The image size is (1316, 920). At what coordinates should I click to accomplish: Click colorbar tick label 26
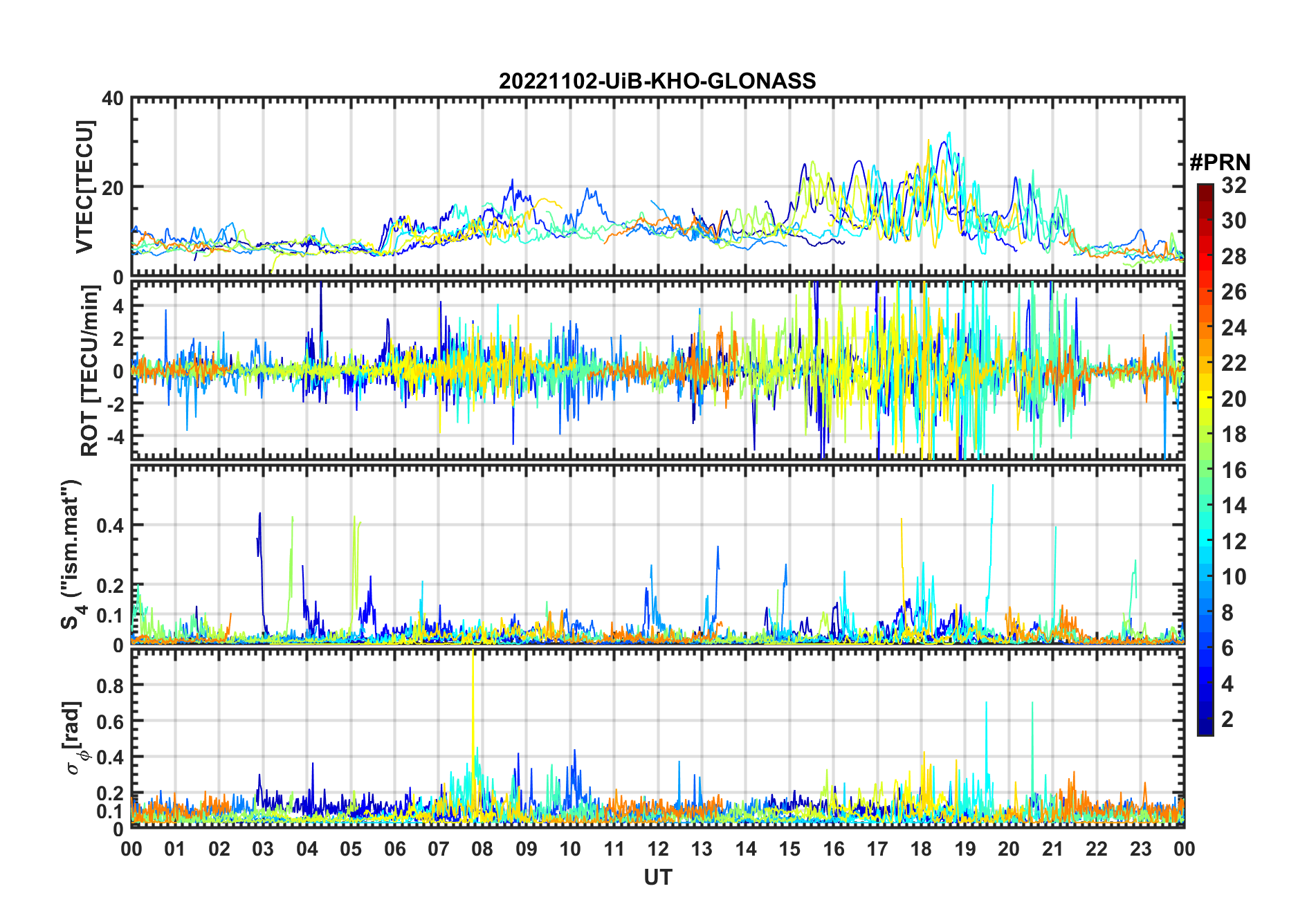[x=1234, y=292]
